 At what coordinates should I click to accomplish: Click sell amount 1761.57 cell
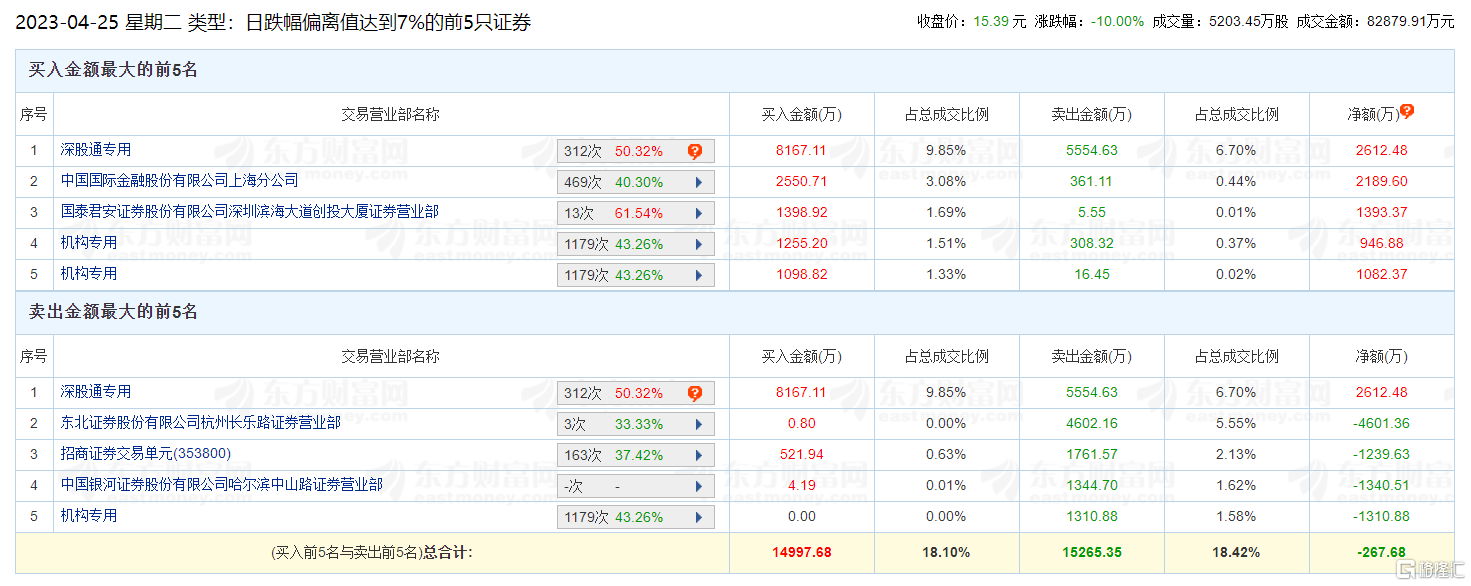click(x=1092, y=455)
